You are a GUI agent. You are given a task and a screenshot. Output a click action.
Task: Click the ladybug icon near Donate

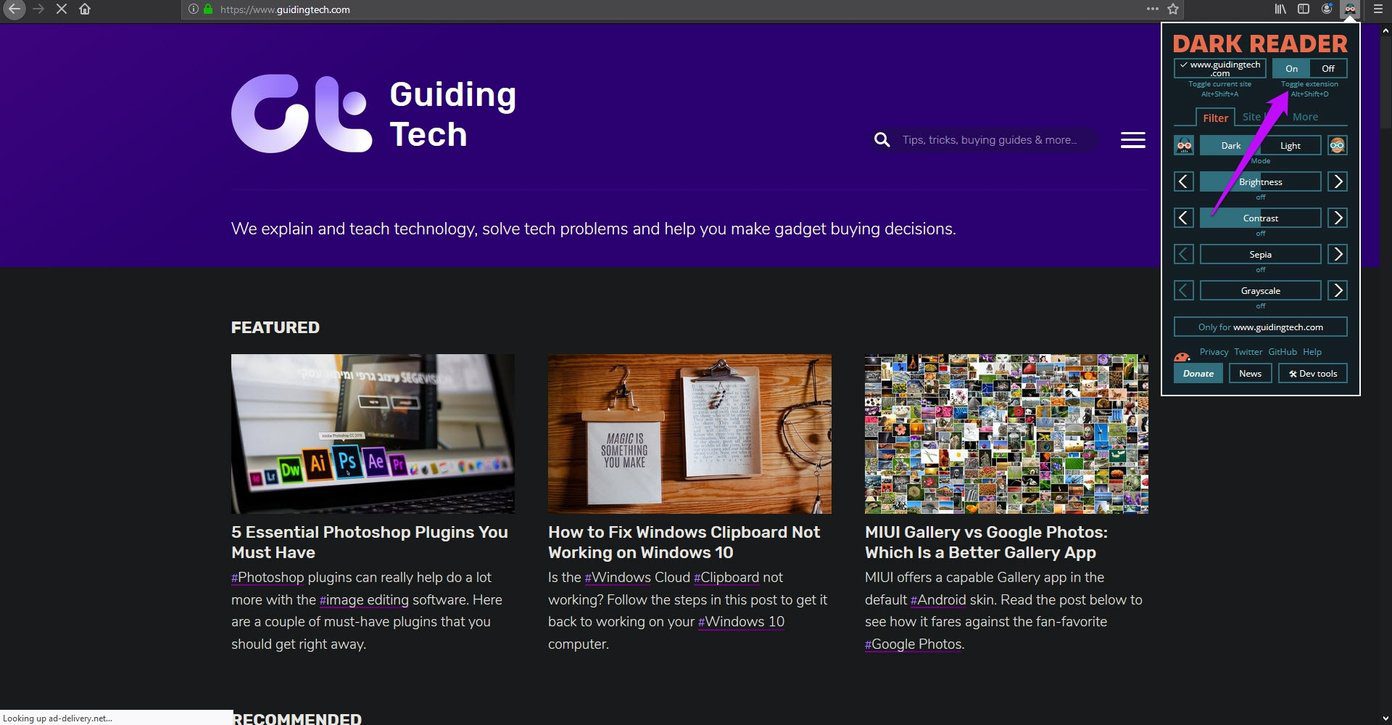coord(1182,355)
